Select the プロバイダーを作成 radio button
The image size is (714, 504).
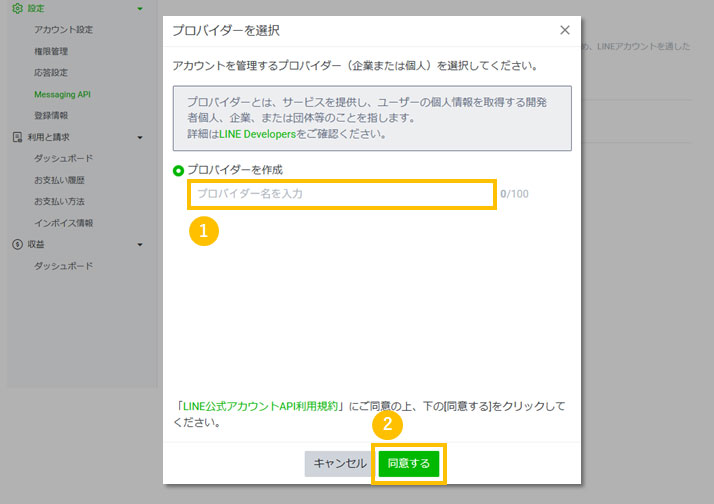coord(178,170)
